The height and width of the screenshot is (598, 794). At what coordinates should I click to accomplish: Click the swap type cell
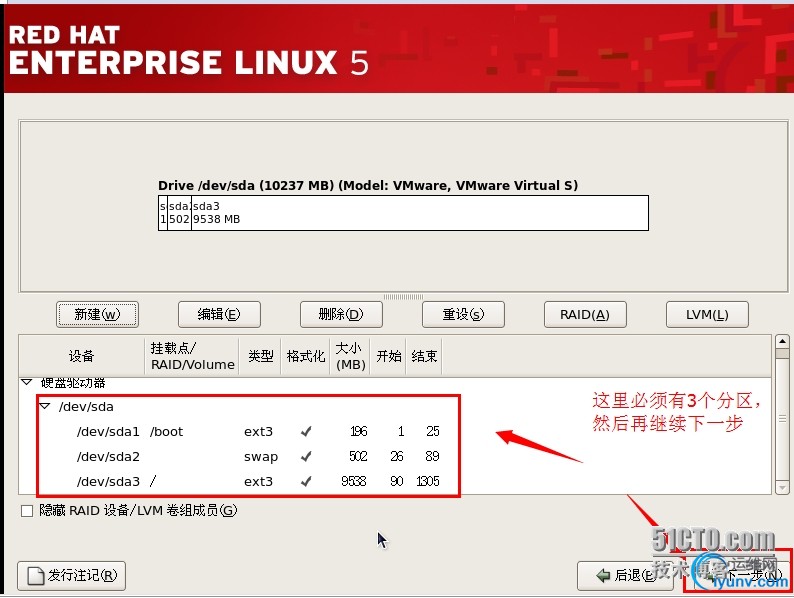point(261,457)
